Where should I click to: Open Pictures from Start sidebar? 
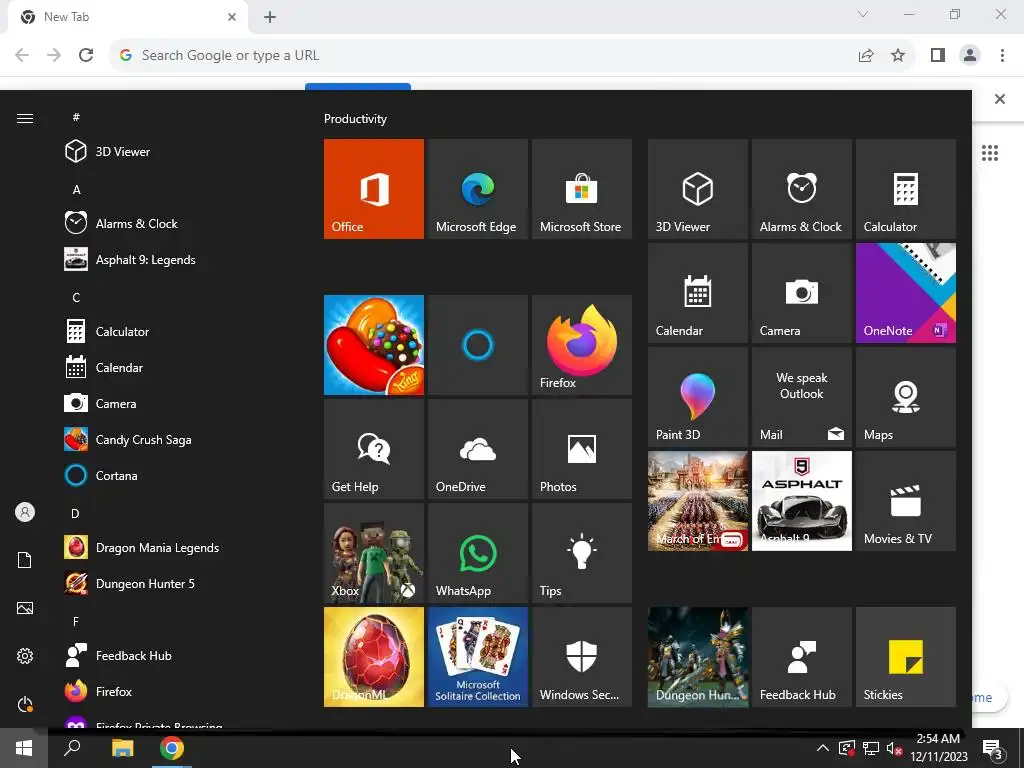click(x=25, y=608)
